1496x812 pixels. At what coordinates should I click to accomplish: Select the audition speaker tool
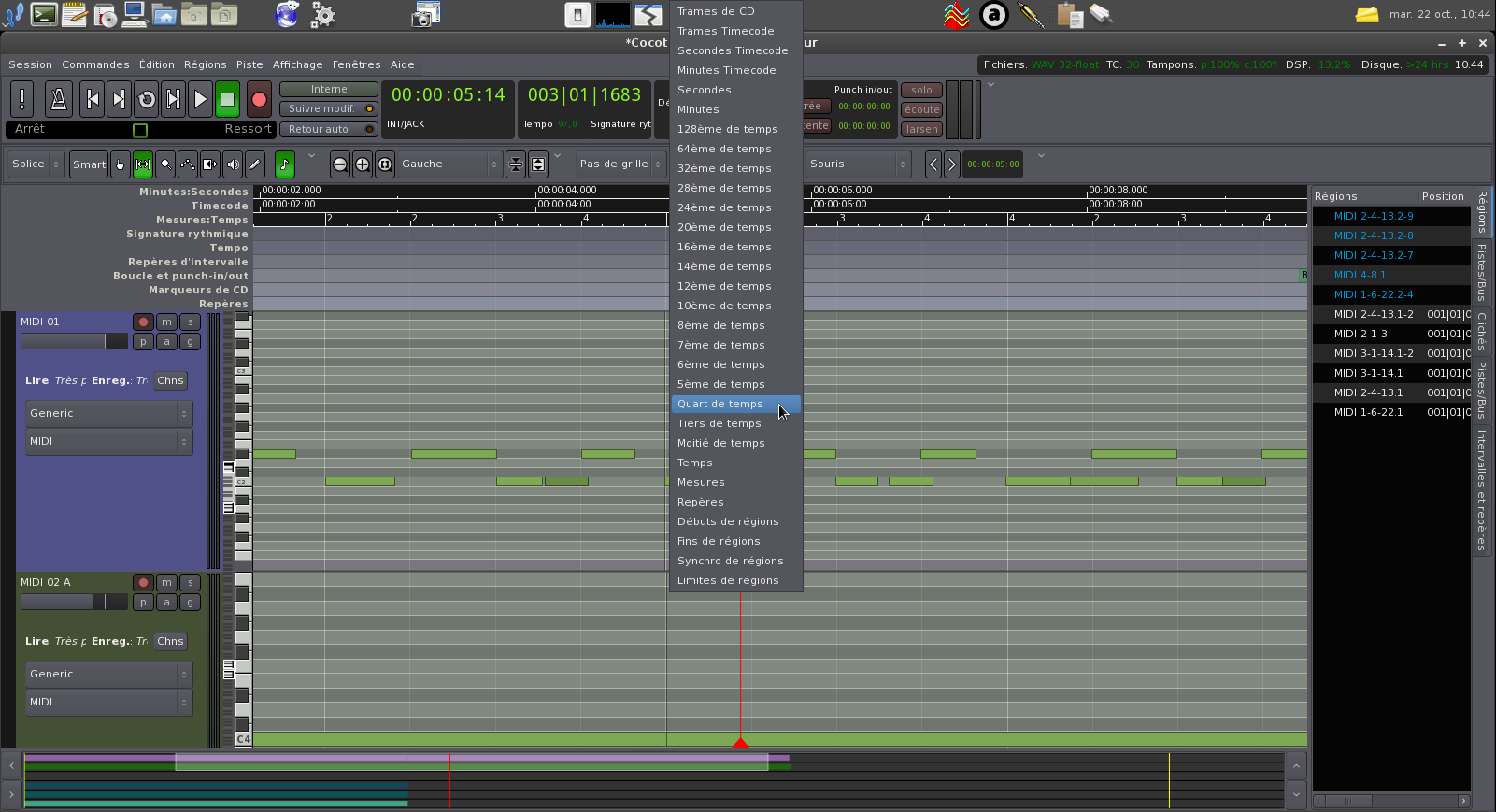tap(233, 164)
